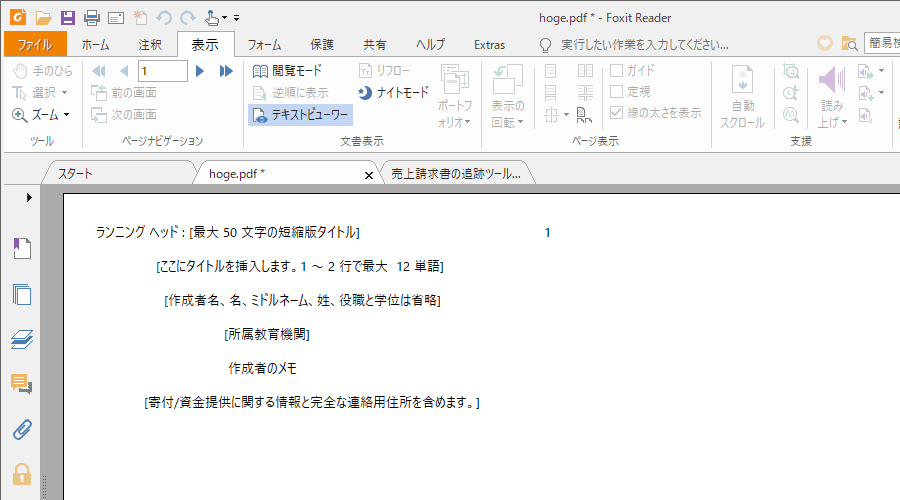Switch to the スタート document tab

tap(118, 173)
